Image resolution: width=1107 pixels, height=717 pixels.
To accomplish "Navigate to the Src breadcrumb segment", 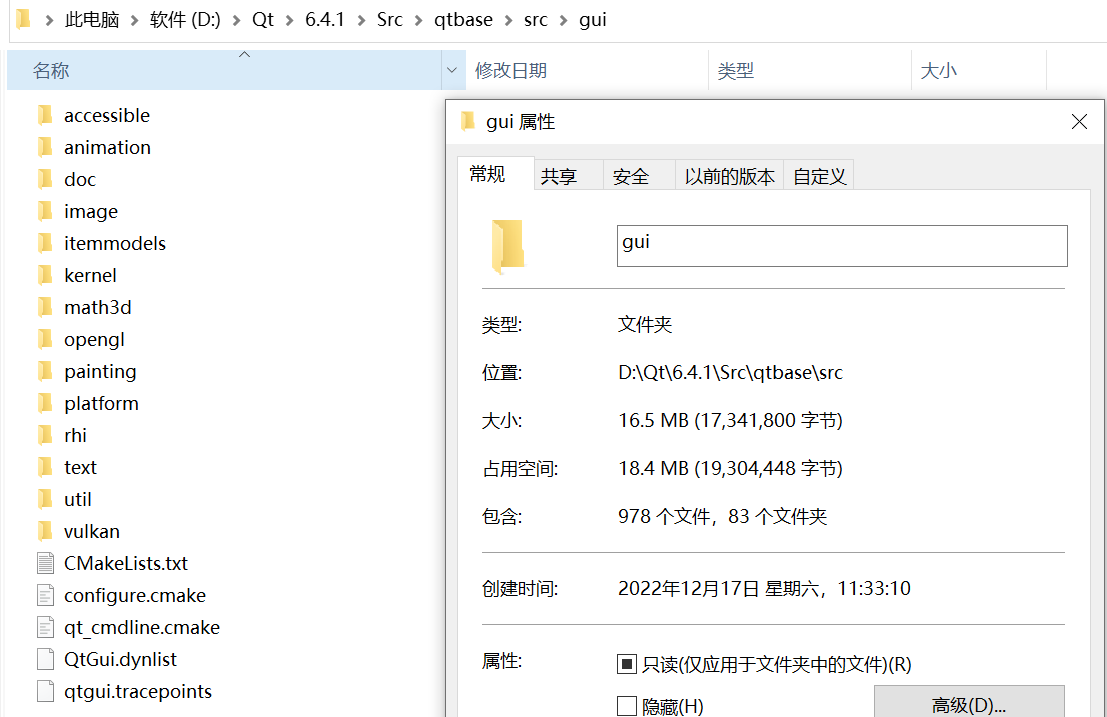I will tap(389, 20).
